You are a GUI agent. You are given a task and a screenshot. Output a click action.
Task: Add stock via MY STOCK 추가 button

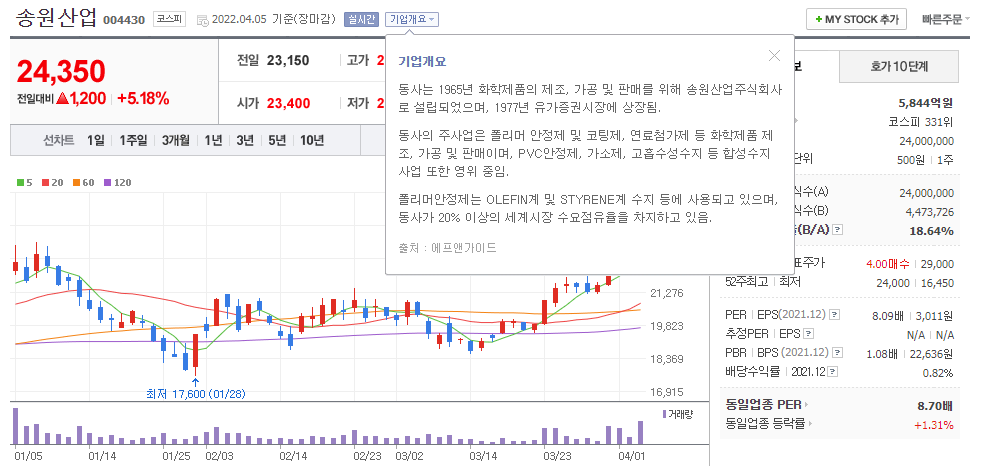pos(856,19)
